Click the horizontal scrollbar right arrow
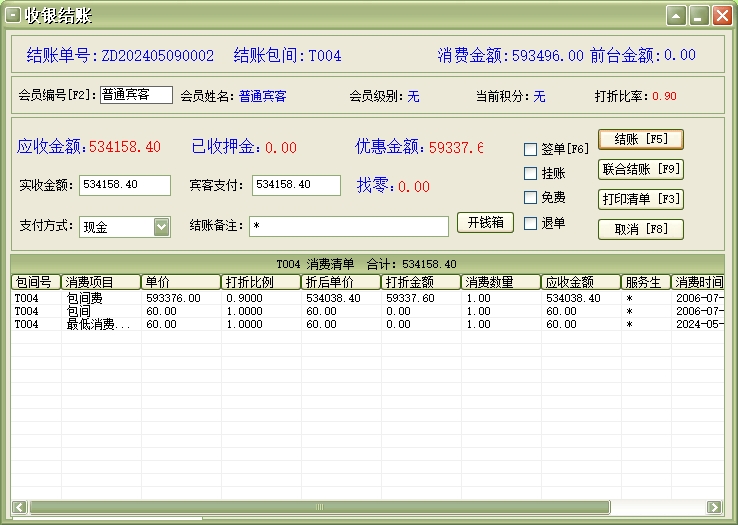Image resolution: width=738 pixels, height=525 pixels. click(714, 507)
